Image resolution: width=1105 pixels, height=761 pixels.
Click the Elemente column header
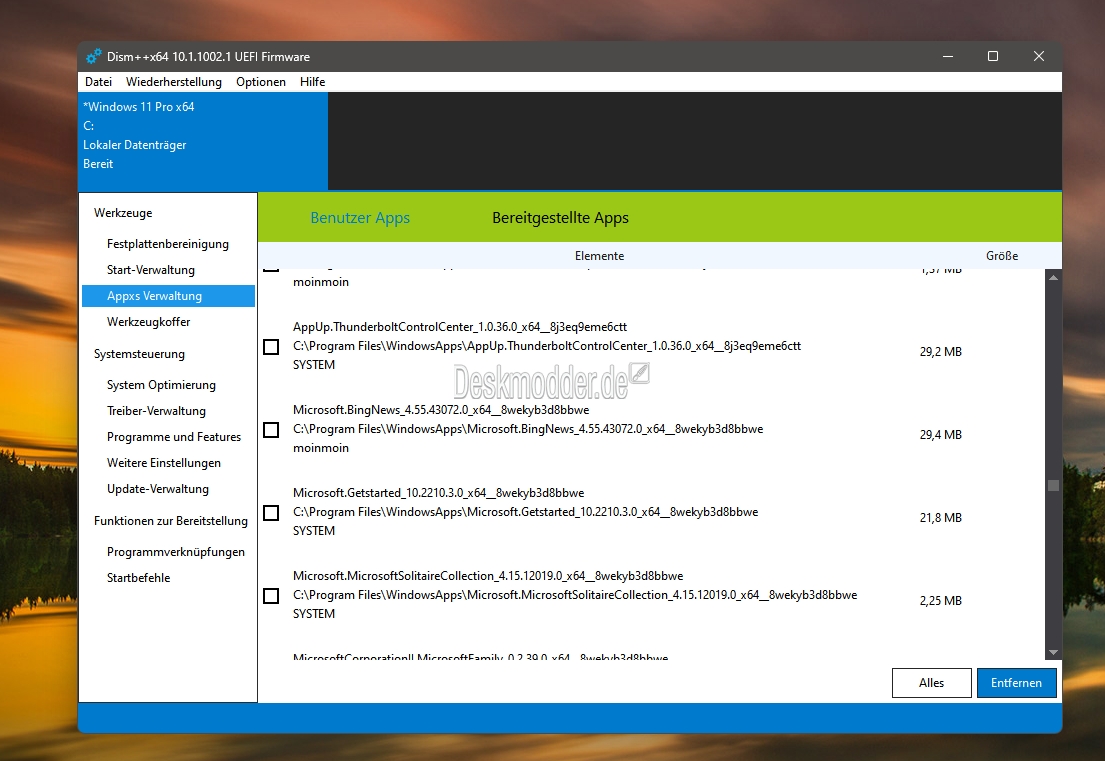tap(600, 256)
